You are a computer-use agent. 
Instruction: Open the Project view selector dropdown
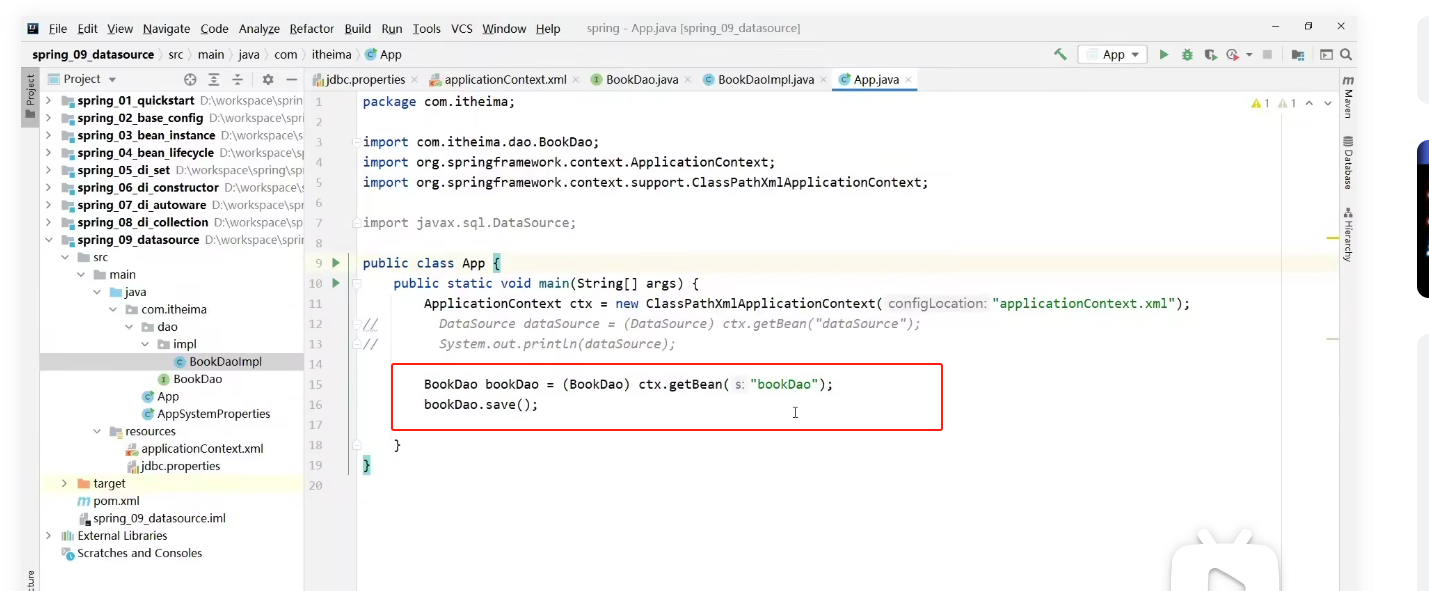click(x=82, y=79)
